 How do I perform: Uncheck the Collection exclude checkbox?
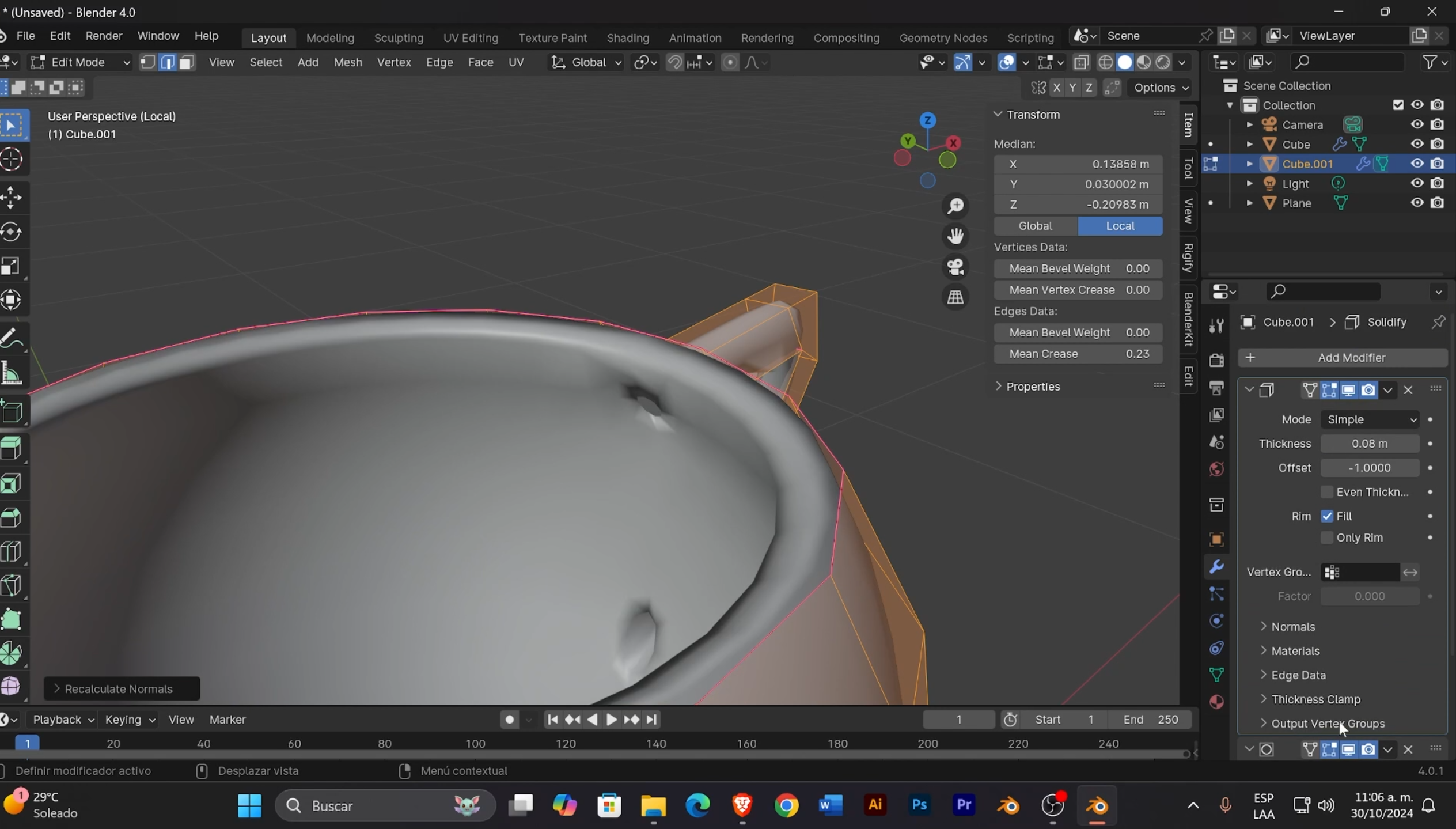click(1398, 105)
